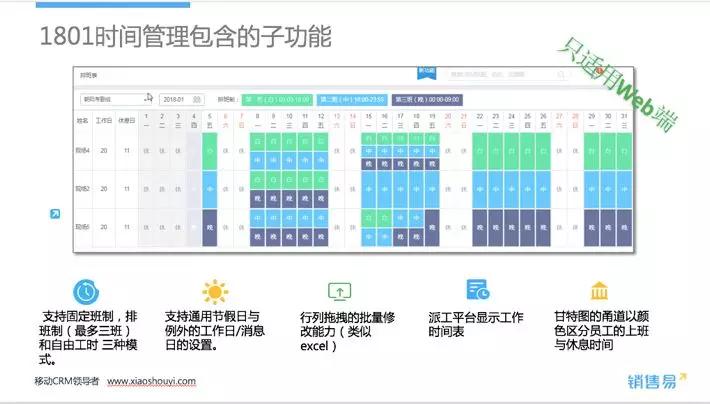Click the 排班表 tab title
710x404 pixels.
pyautogui.click(x=89, y=75)
